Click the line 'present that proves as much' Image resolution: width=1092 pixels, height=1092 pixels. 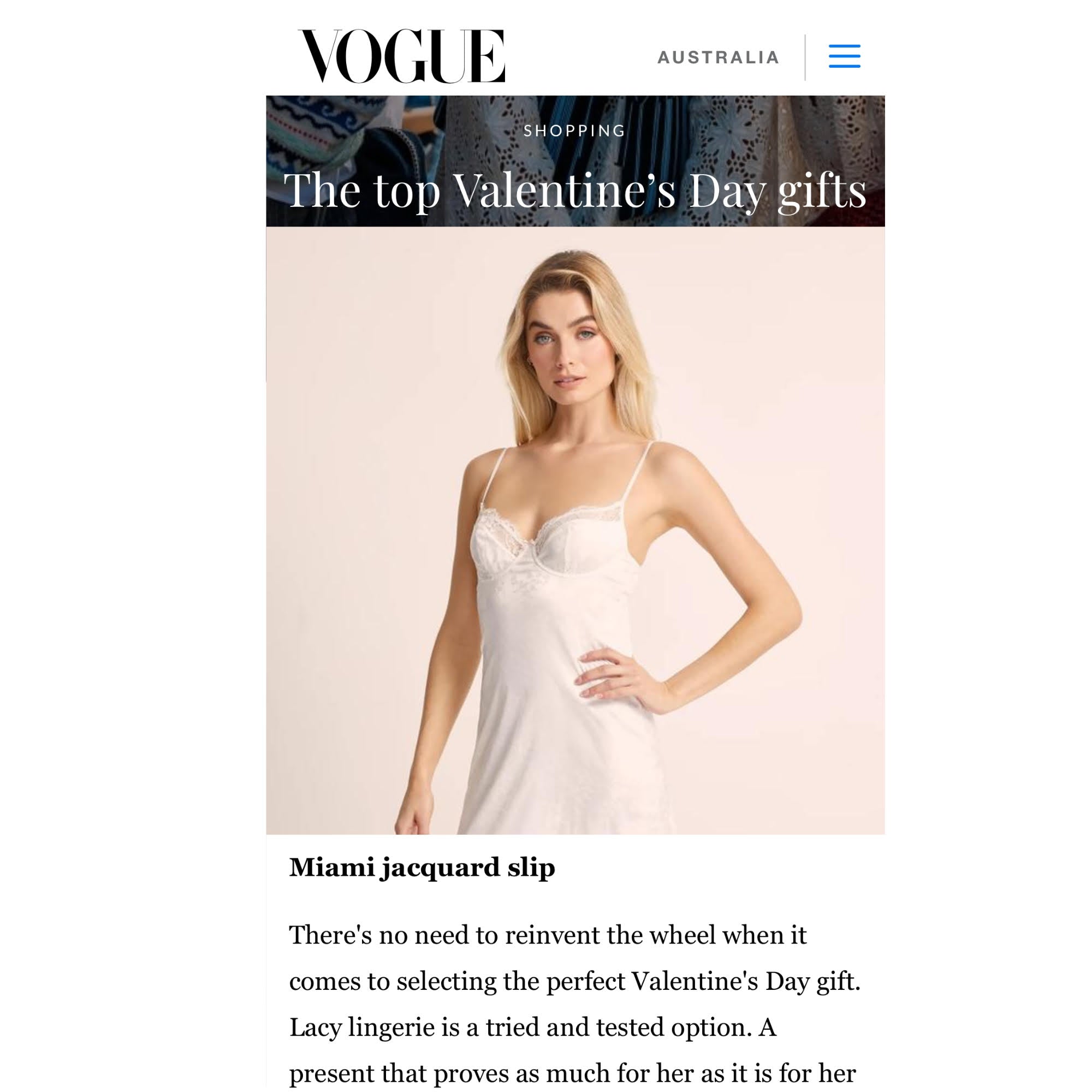(x=573, y=1073)
